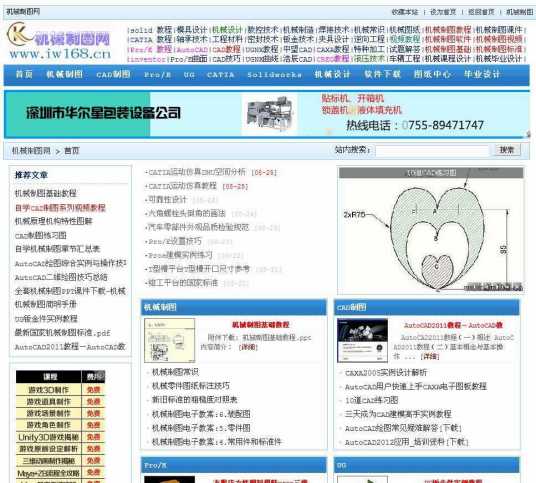The image size is (536, 483).
Task: Open the red 机械制图基础教程 featured title
Action: point(260,324)
